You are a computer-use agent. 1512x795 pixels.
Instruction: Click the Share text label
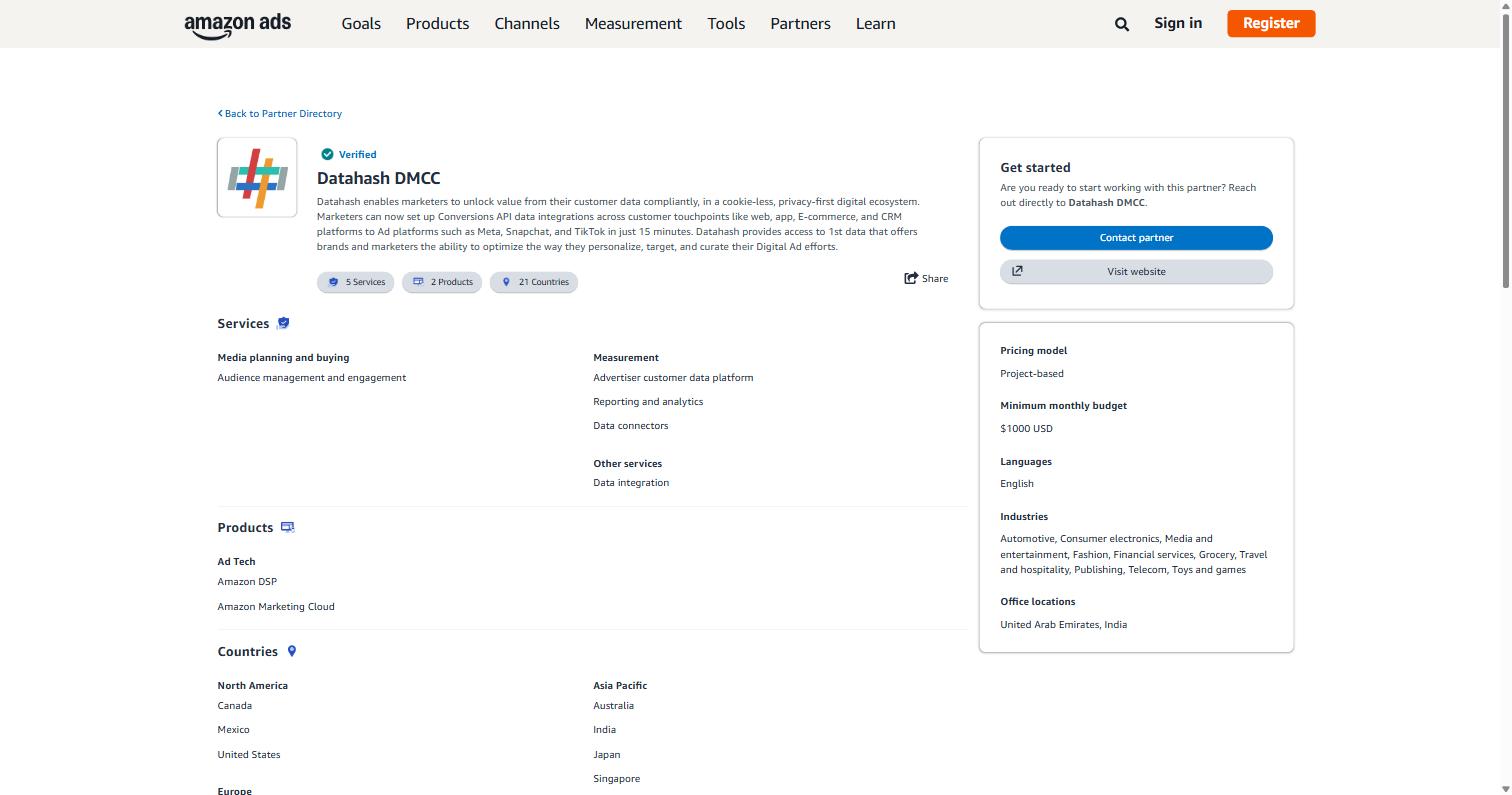[x=935, y=278]
